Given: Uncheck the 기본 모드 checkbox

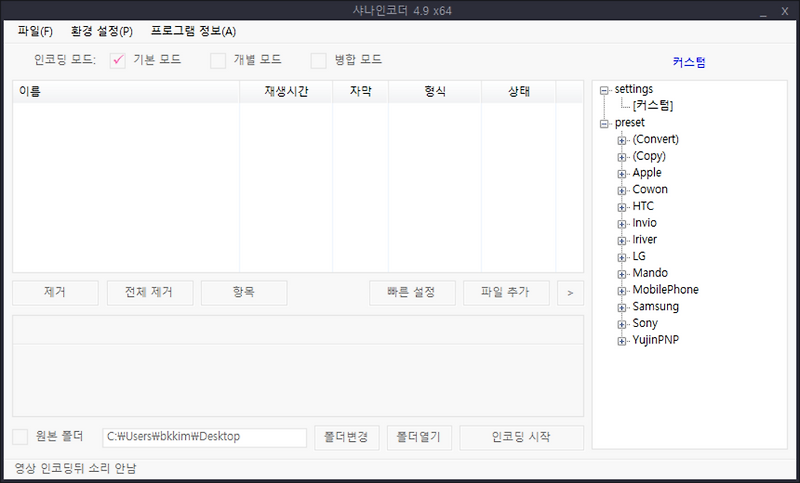Looking at the screenshot, I should [118, 60].
